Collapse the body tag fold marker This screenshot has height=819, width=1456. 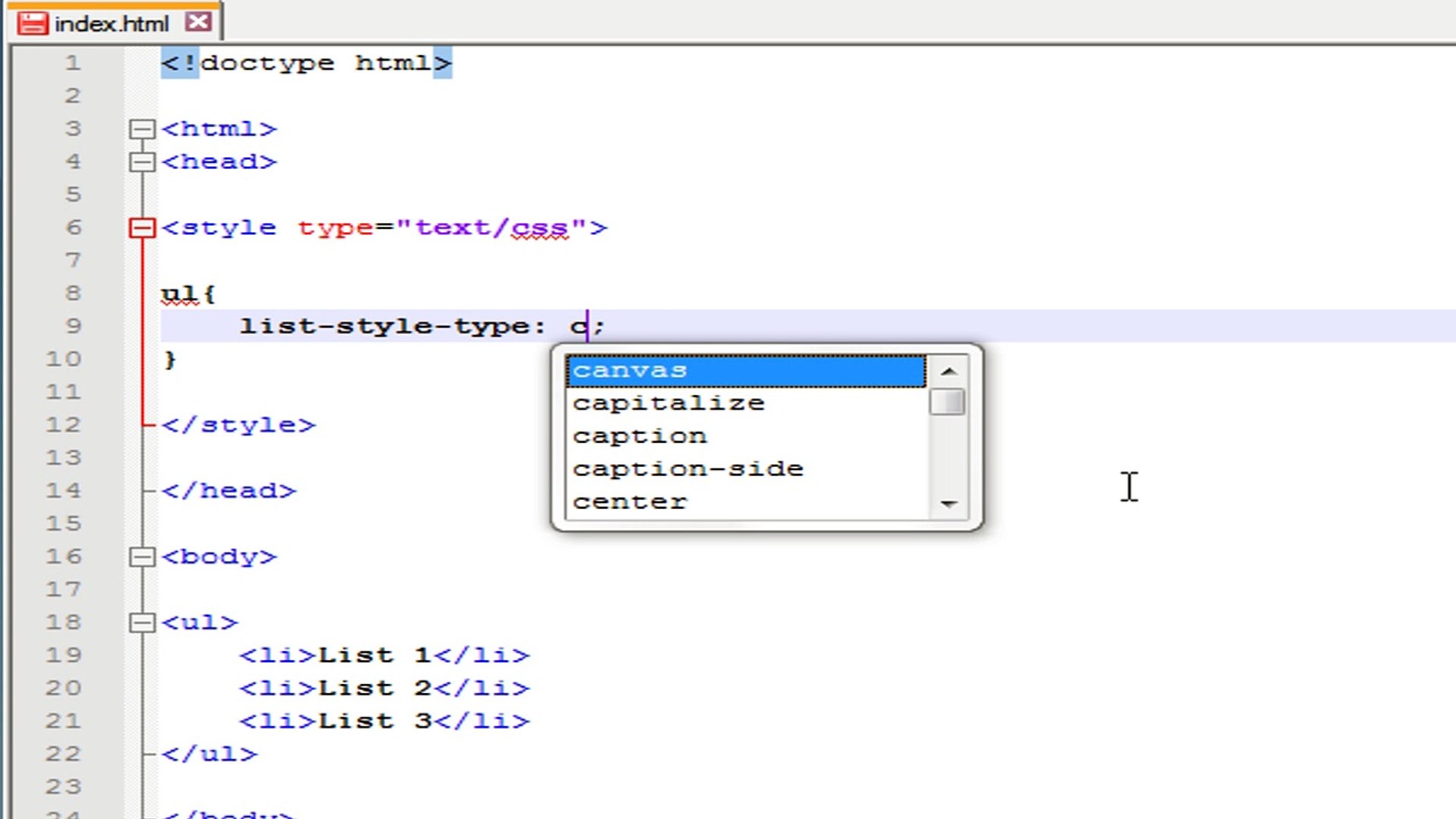click(142, 557)
